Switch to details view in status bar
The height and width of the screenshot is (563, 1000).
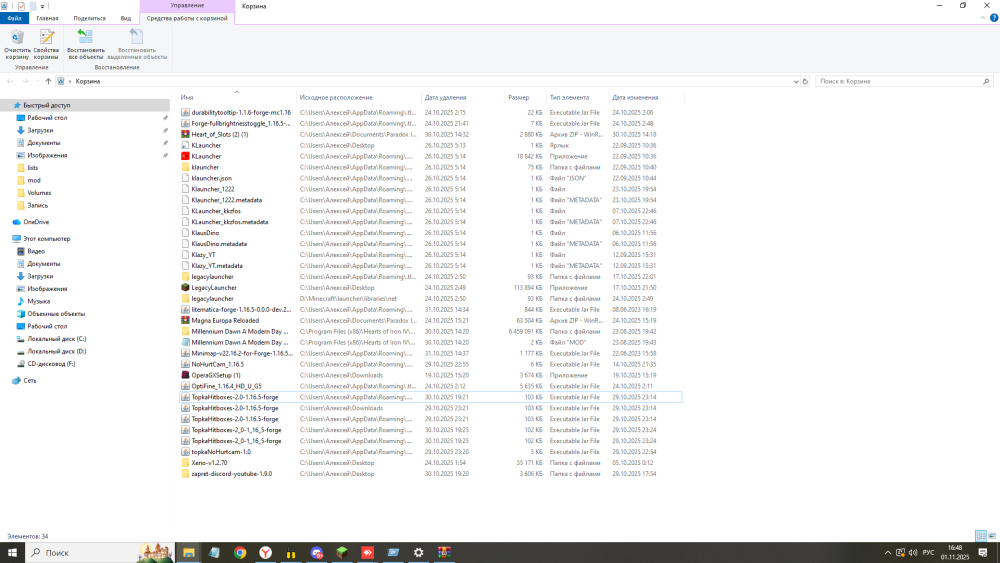[981, 536]
